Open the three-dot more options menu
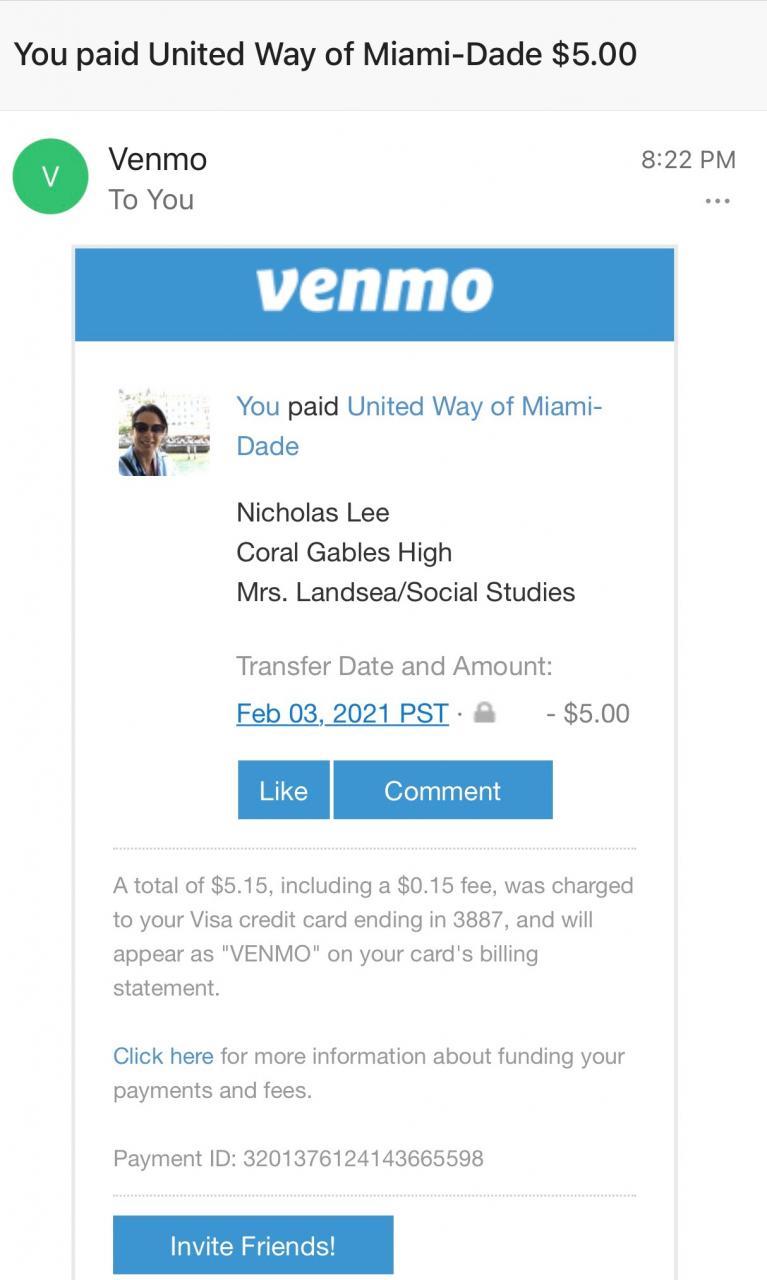This screenshot has height=1280, width=767. click(x=717, y=201)
